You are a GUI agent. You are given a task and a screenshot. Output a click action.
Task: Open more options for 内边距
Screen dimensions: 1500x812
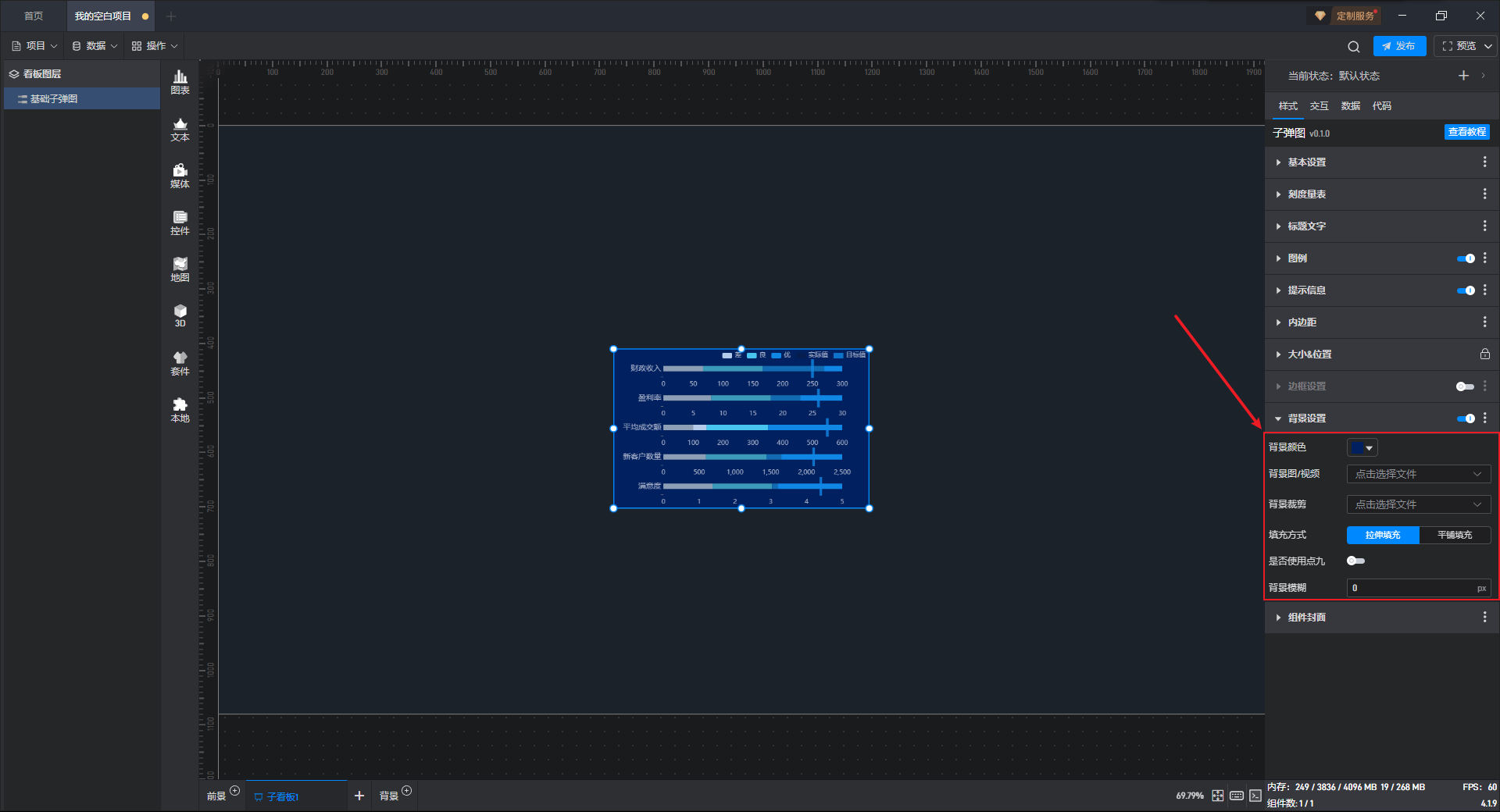tap(1484, 322)
